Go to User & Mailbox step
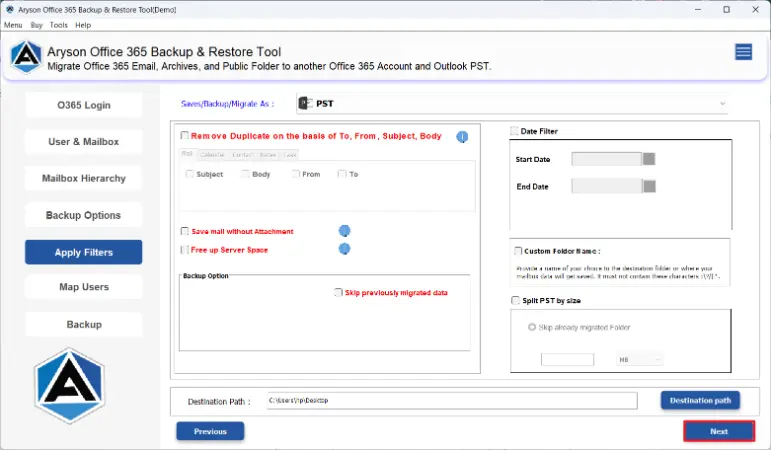771x450 pixels. point(84,142)
